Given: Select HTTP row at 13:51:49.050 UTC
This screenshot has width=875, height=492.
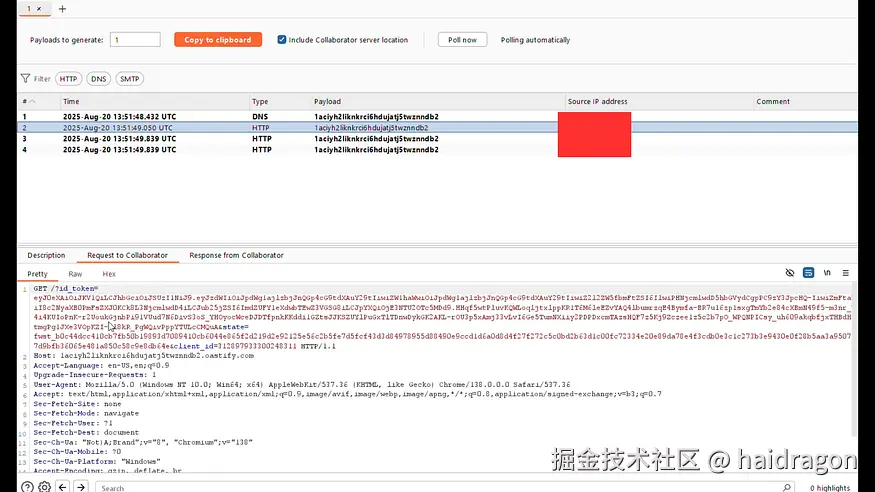Looking at the screenshot, I should pos(437,128).
